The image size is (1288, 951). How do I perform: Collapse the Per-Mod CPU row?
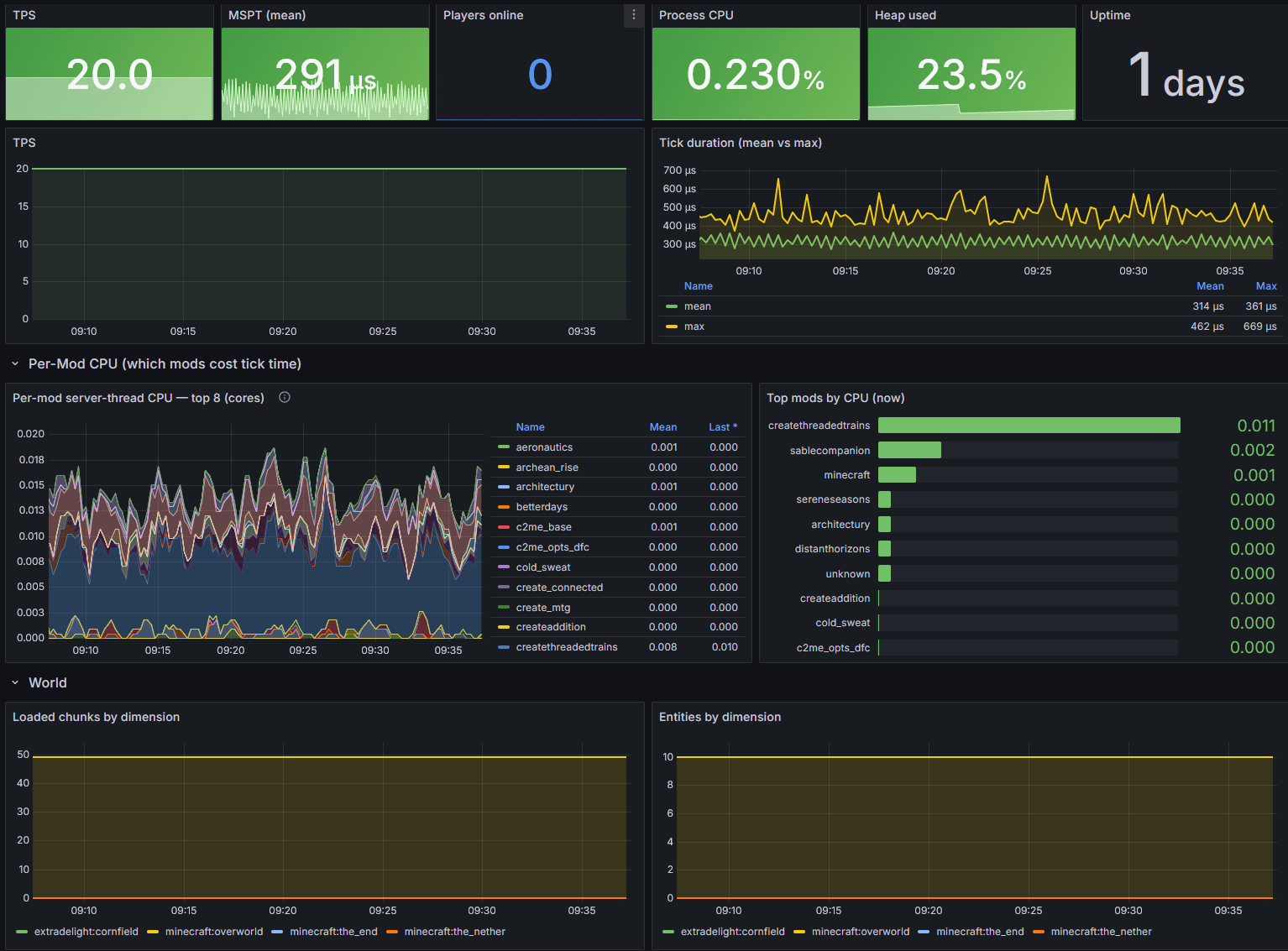(x=15, y=364)
